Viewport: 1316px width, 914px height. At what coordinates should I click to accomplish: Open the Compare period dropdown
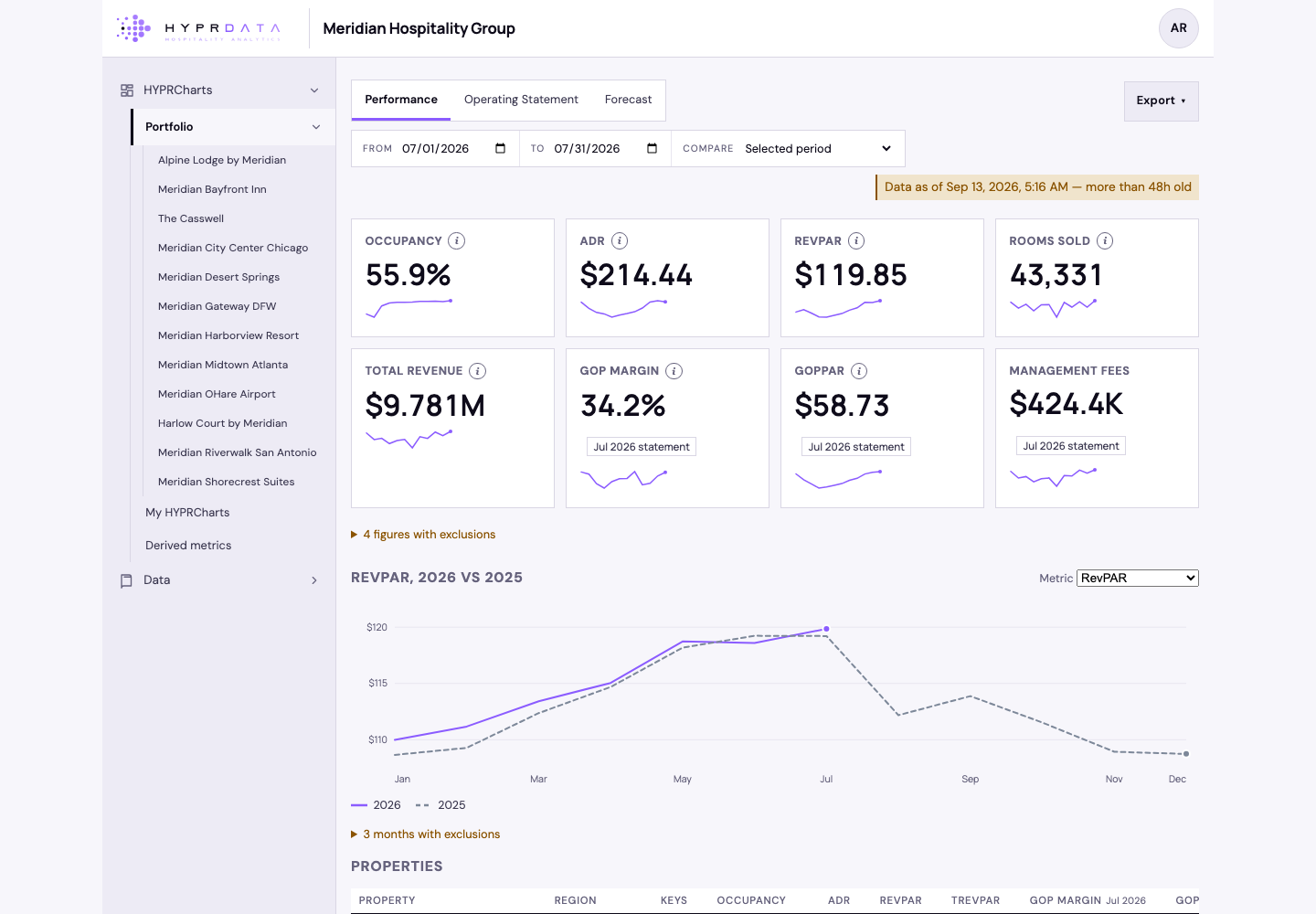click(x=818, y=149)
